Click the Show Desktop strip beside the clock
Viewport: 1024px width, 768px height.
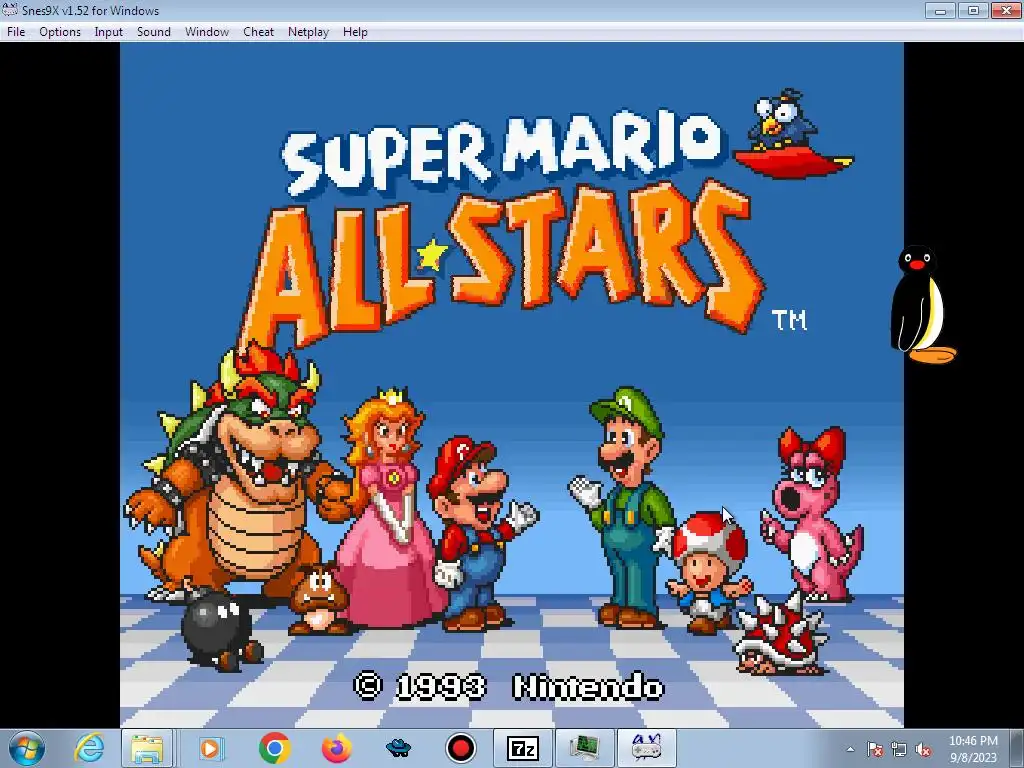coord(1019,748)
